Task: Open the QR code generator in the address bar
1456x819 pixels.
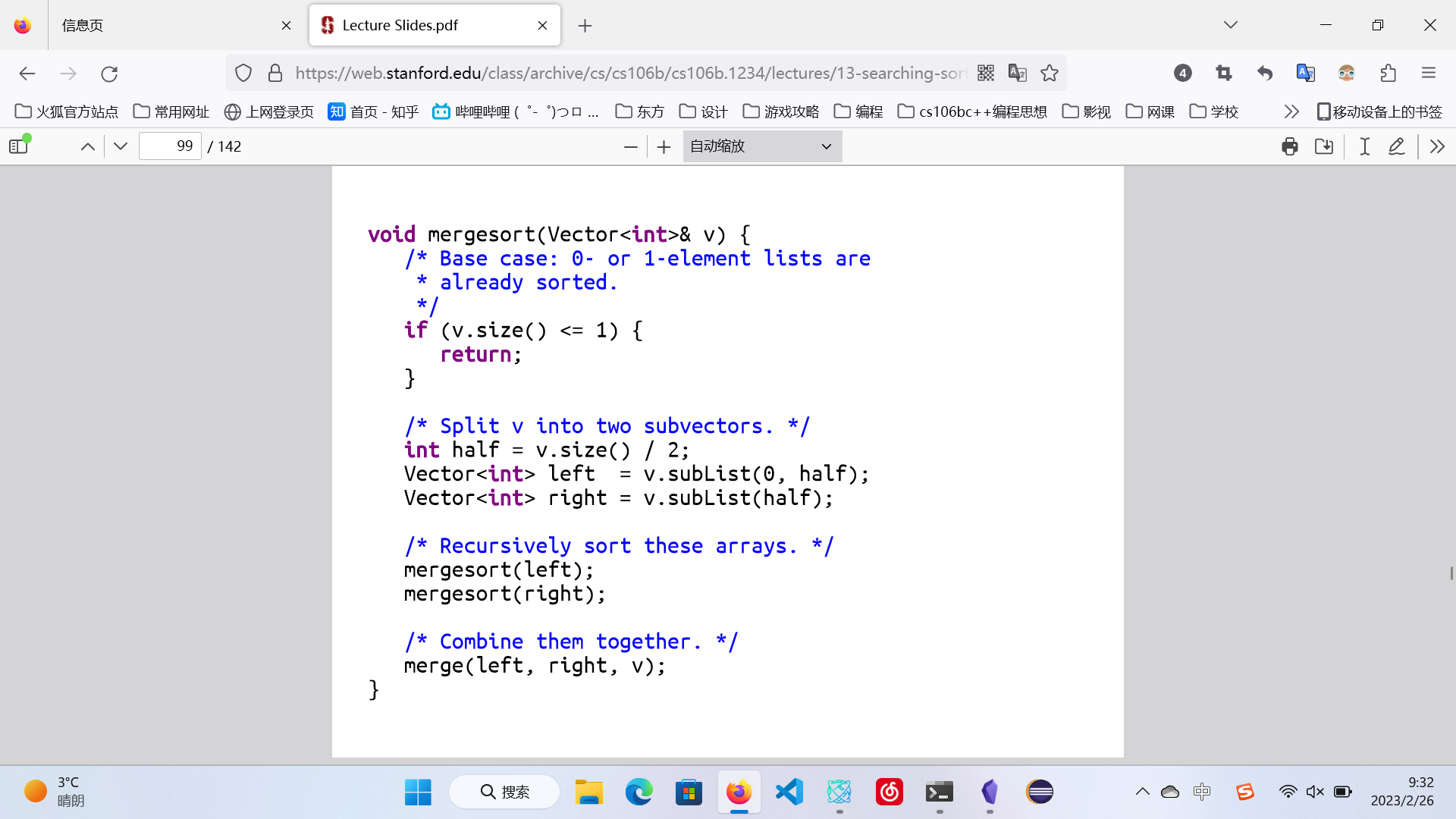Action: (986, 73)
